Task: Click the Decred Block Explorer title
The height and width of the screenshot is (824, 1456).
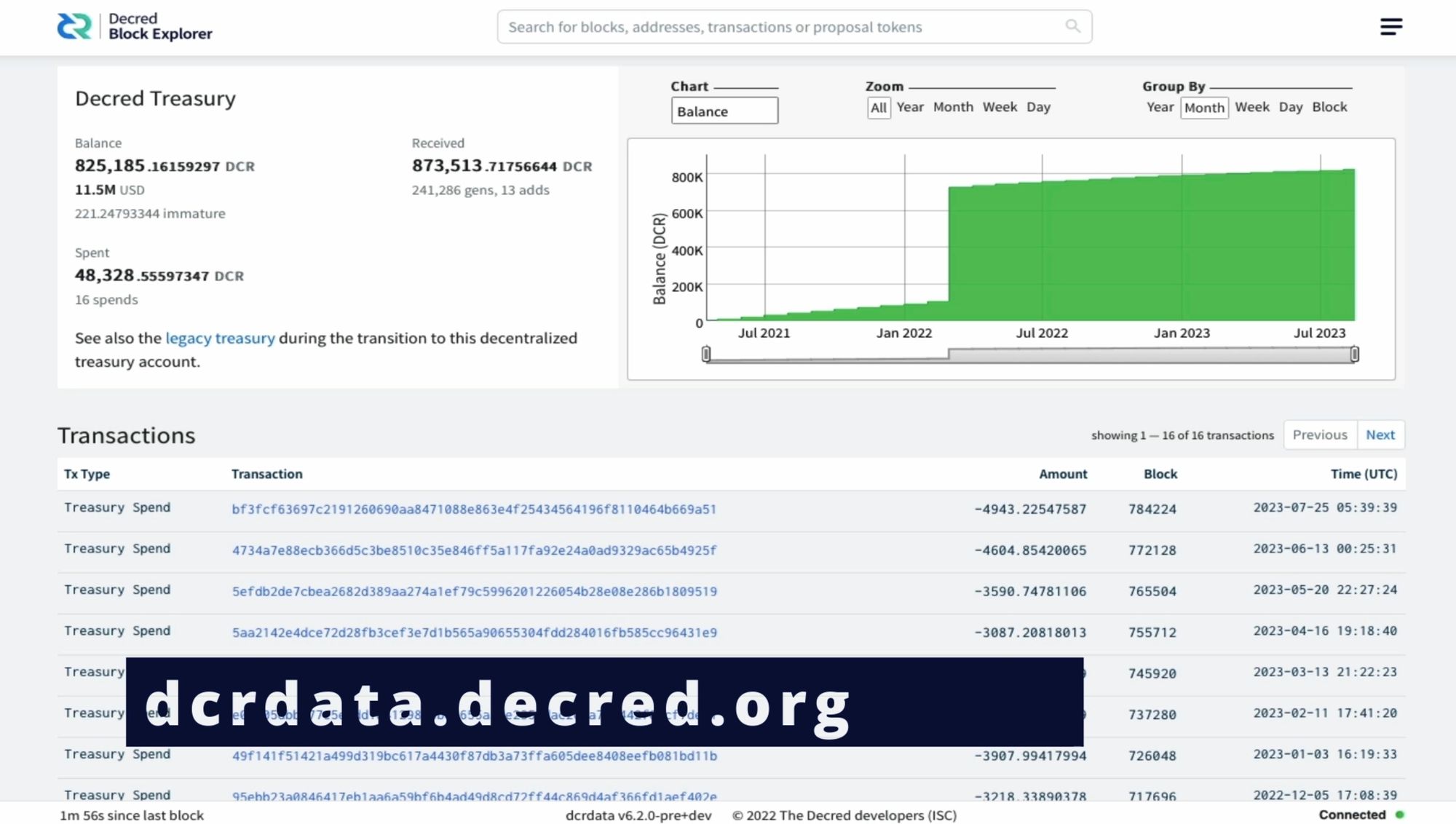Action: point(160,26)
